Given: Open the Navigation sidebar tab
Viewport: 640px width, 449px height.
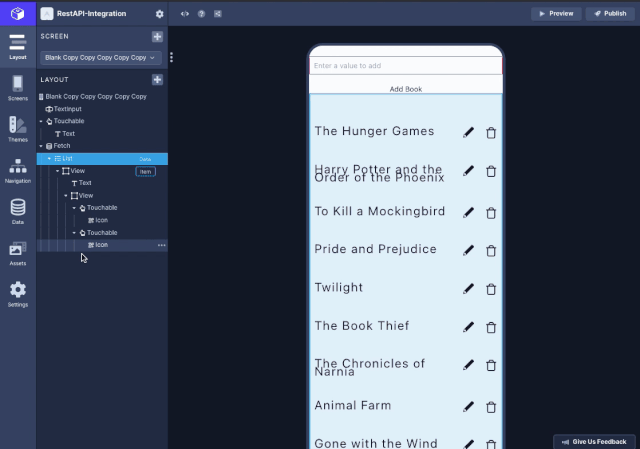Looking at the screenshot, I should pos(18,171).
